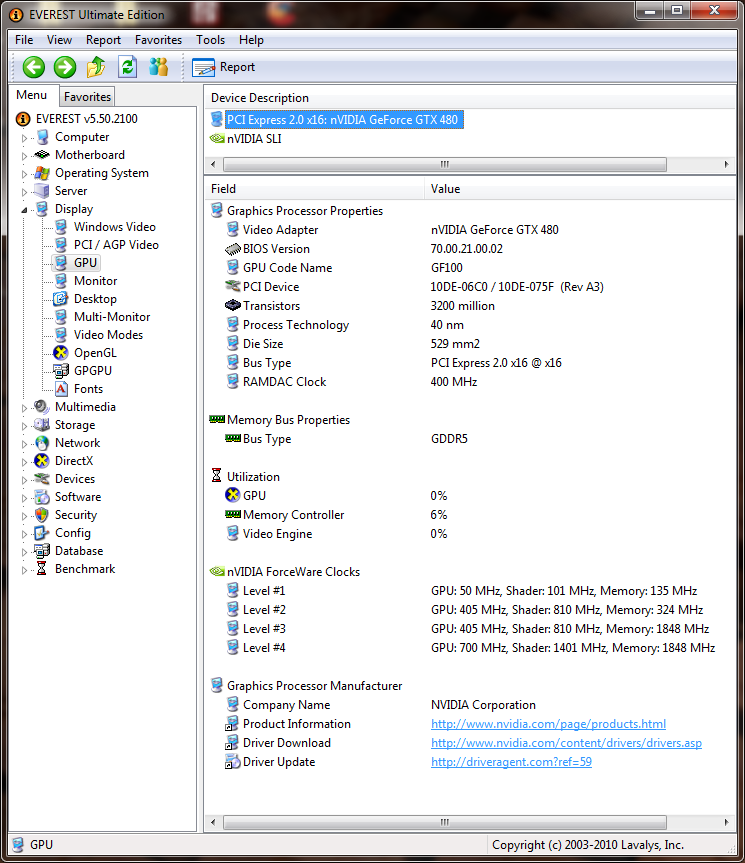Select the nVIDIA SLI device entry
This screenshot has height=863, width=745.
[x=254, y=139]
